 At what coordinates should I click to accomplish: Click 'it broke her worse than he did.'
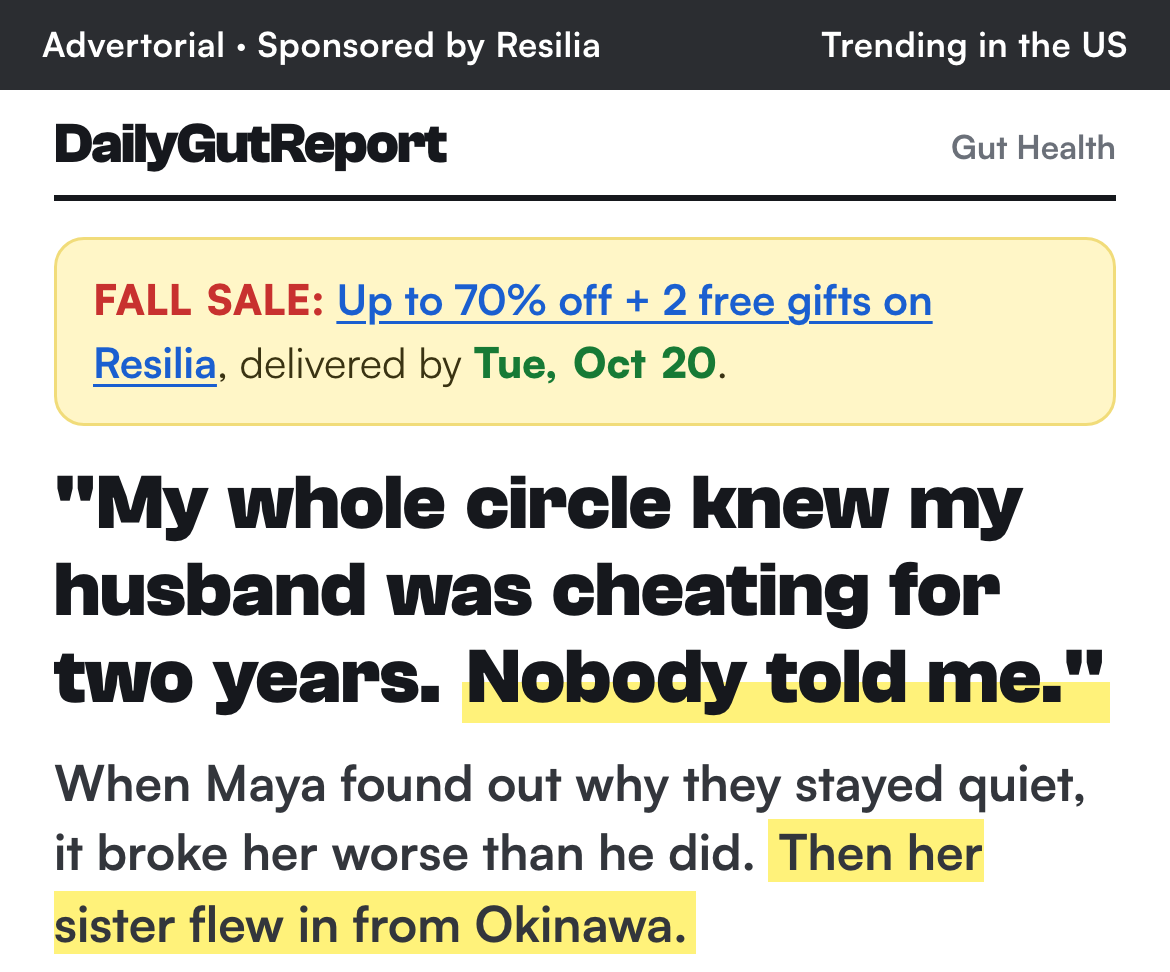click(x=404, y=854)
